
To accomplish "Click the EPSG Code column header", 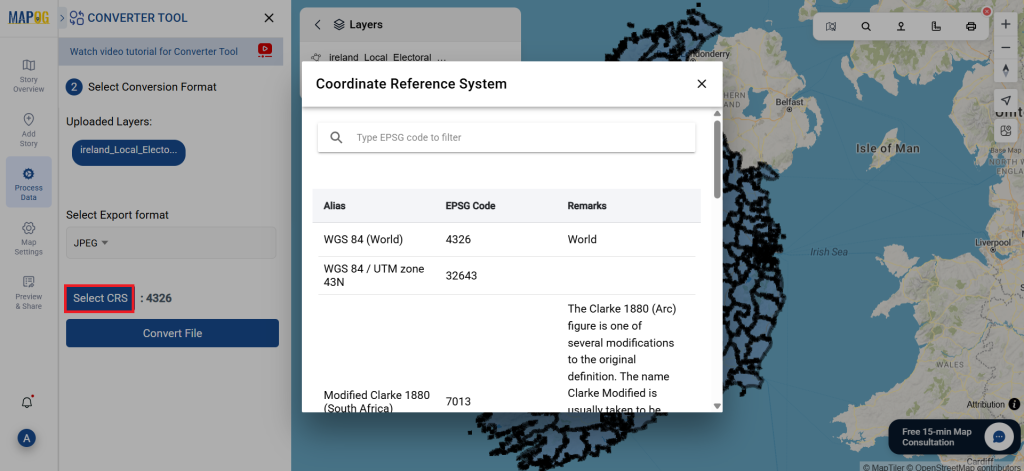I will click(x=470, y=206).
